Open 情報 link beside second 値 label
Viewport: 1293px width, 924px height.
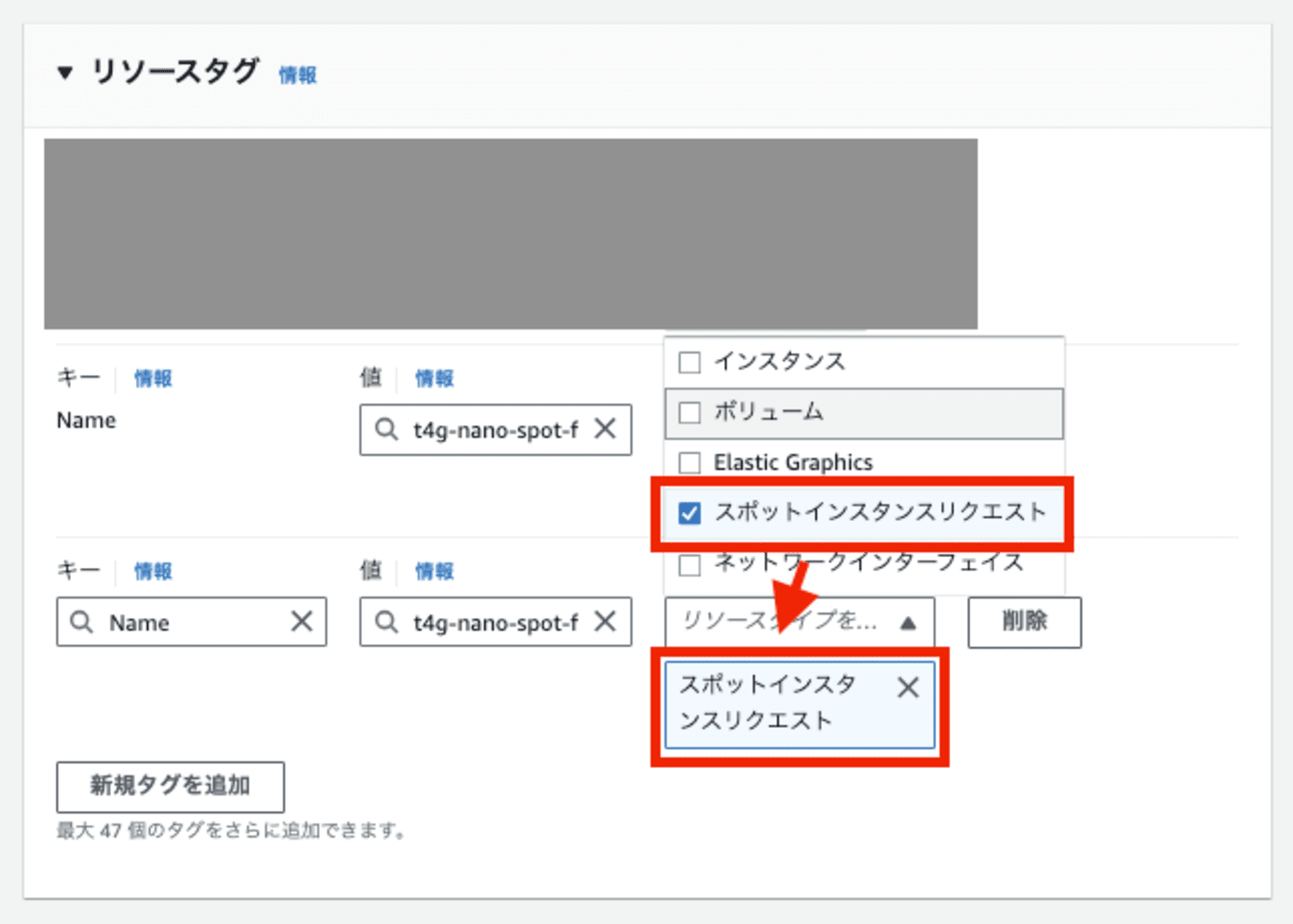pyautogui.click(x=434, y=571)
